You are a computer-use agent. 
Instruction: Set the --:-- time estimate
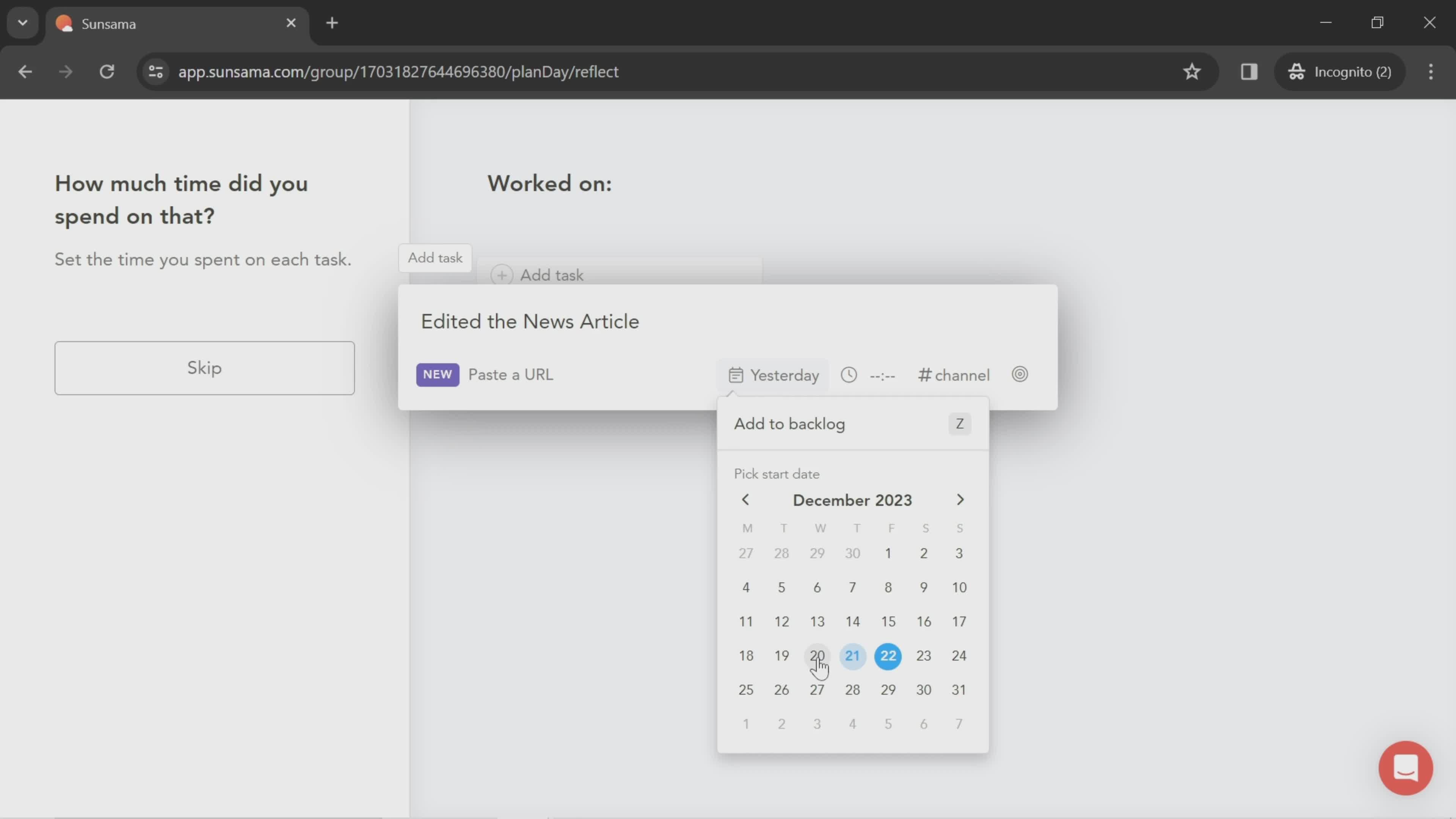pyautogui.click(x=882, y=376)
